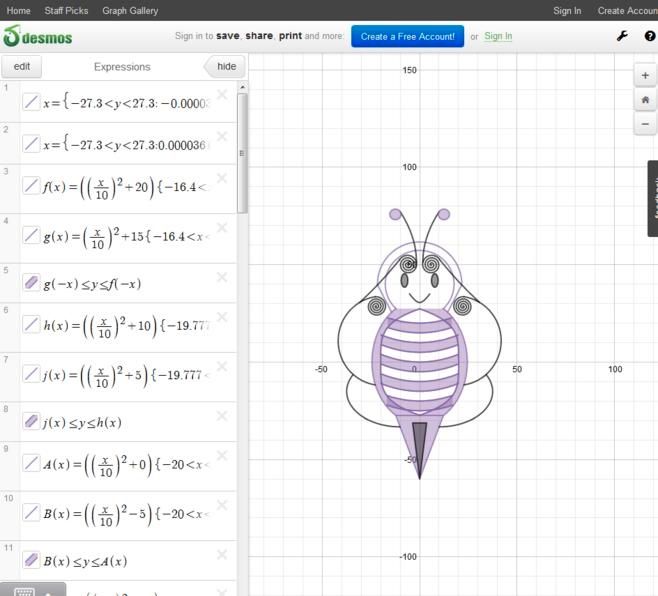Remove the A(x) expression via X
658x596 pixels.
(222, 455)
